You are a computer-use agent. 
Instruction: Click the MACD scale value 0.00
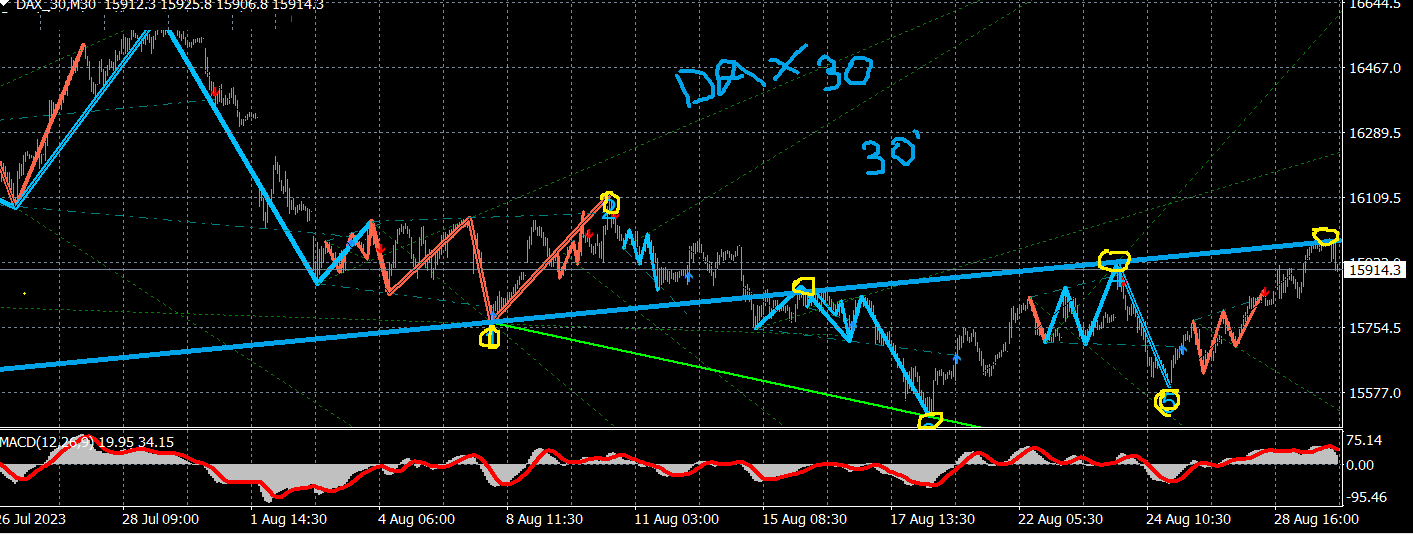click(x=1361, y=465)
